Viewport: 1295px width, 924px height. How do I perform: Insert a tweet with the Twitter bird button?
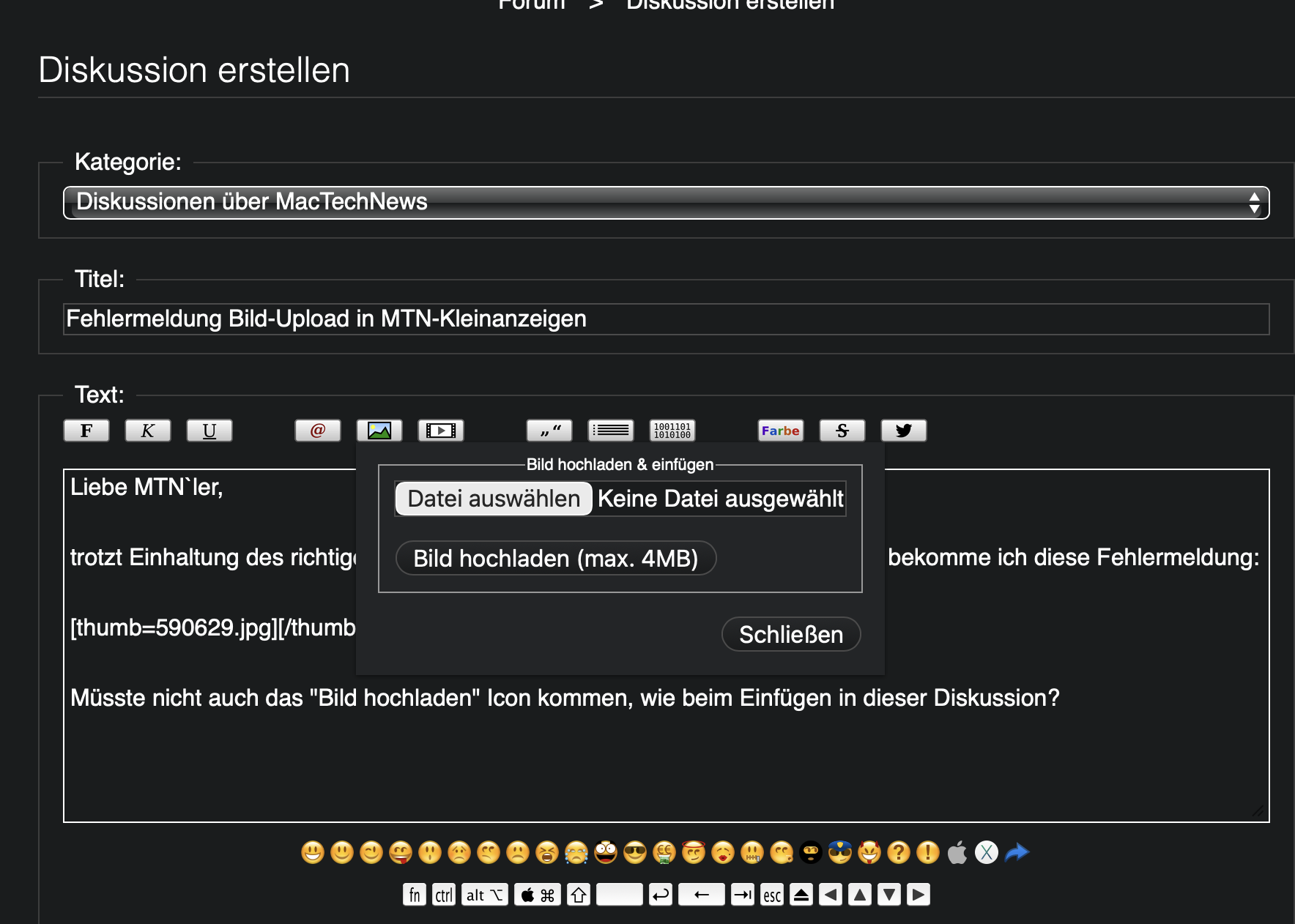pyautogui.click(x=904, y=431)
